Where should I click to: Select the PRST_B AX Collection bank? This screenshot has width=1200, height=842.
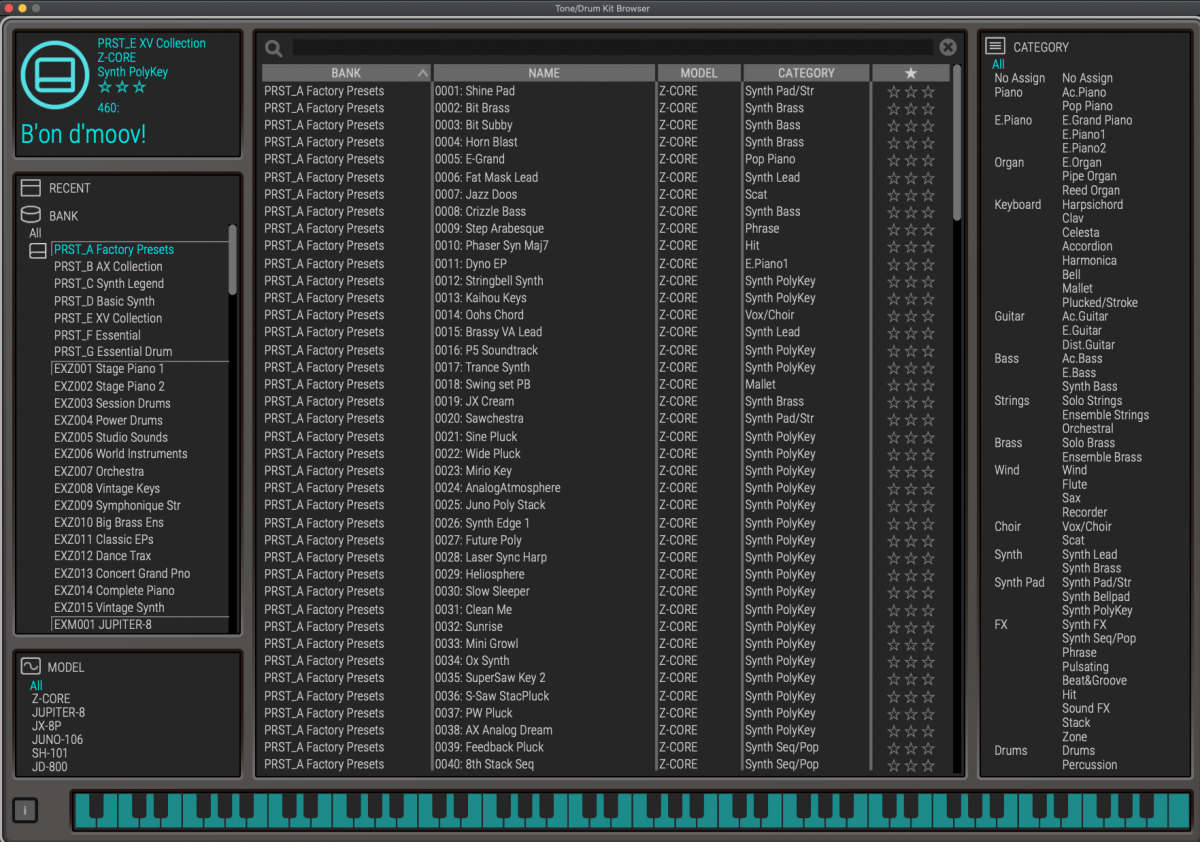pyautogui.click(x=108, y=267)
